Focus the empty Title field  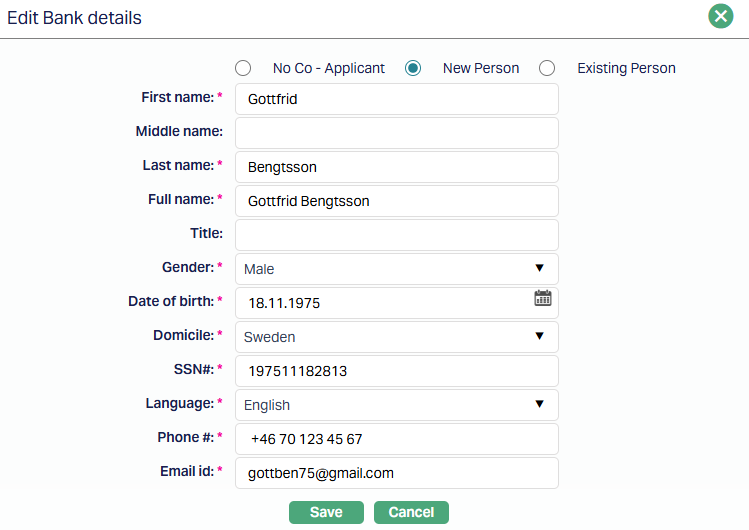pos(396,235)
